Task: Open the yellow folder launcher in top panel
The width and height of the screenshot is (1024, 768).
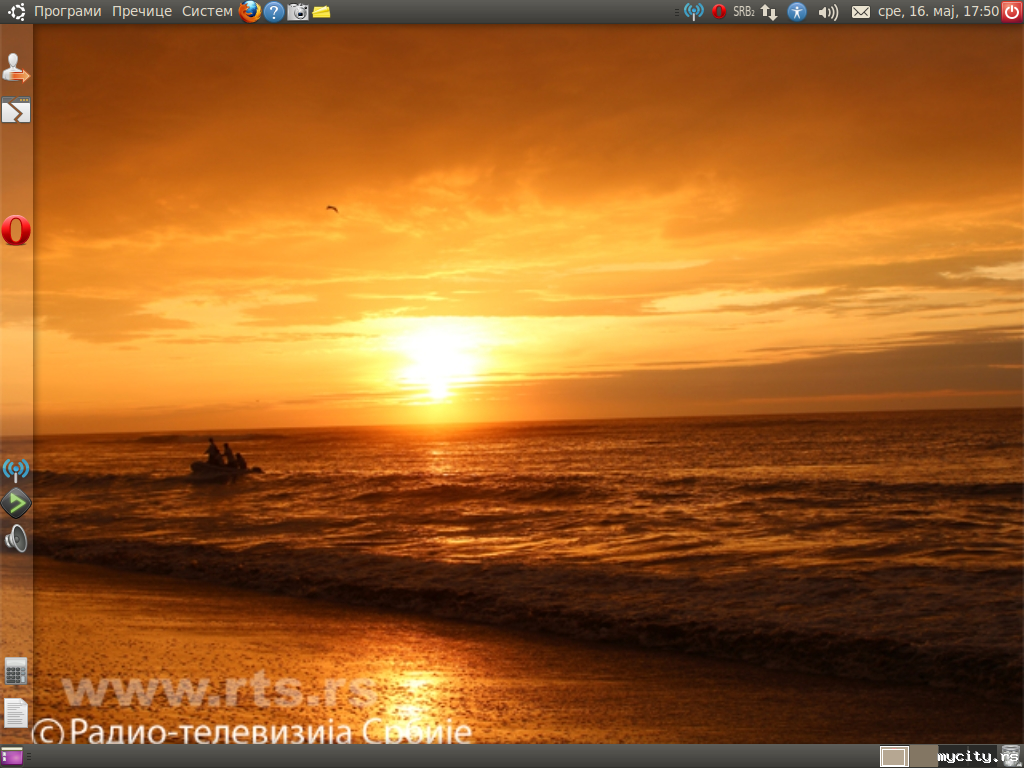Action: click(x=321, y=12)
